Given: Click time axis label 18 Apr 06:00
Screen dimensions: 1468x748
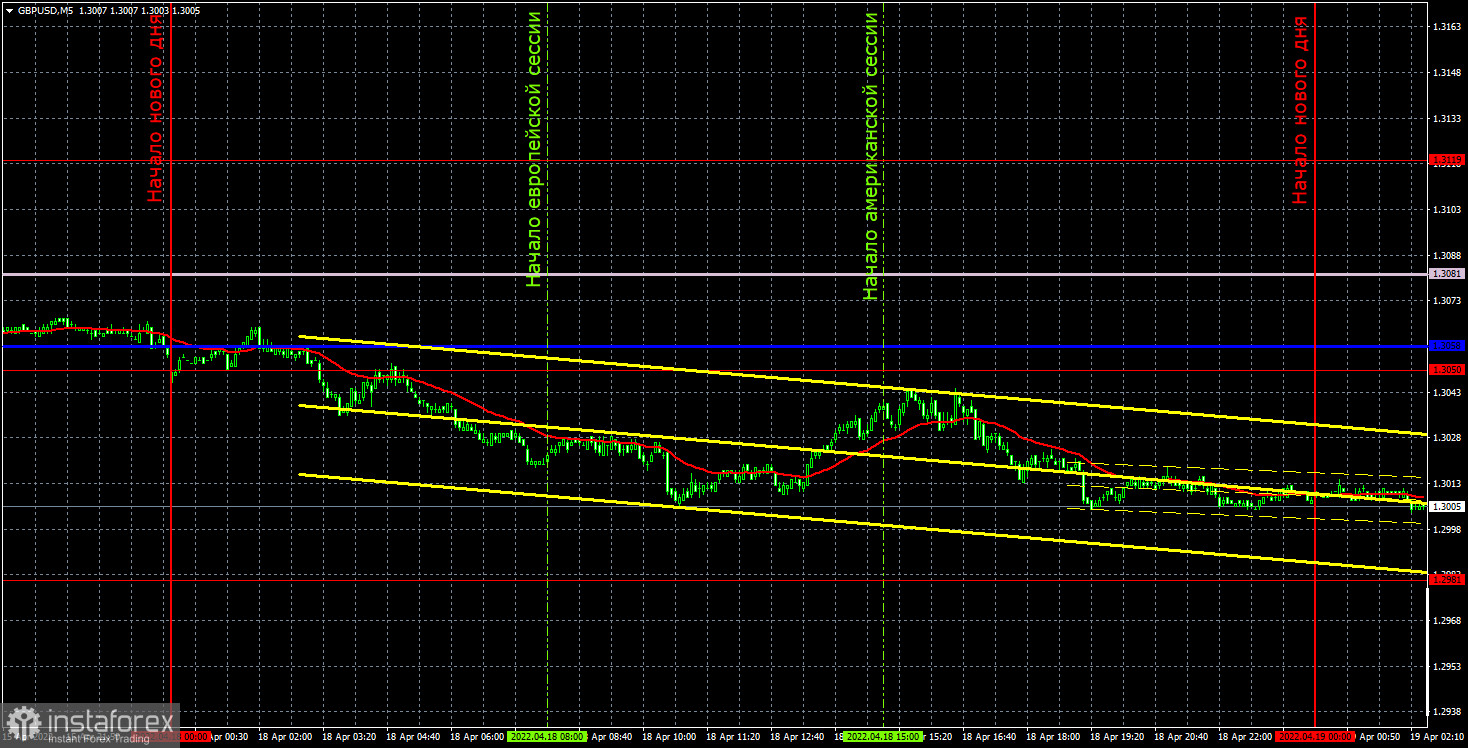Looking at the screenshot, I should (x=476, y=736).
